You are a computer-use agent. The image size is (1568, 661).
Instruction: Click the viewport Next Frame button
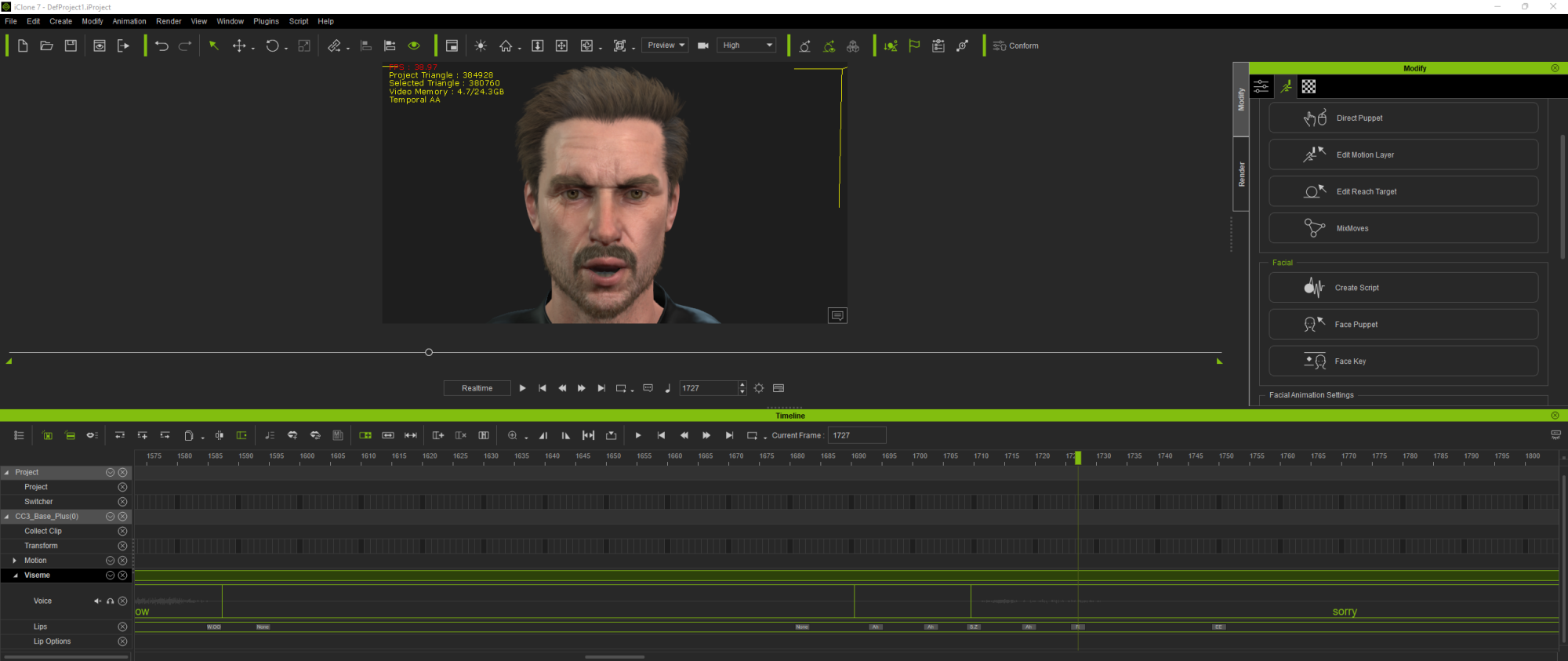coord(582,388)
